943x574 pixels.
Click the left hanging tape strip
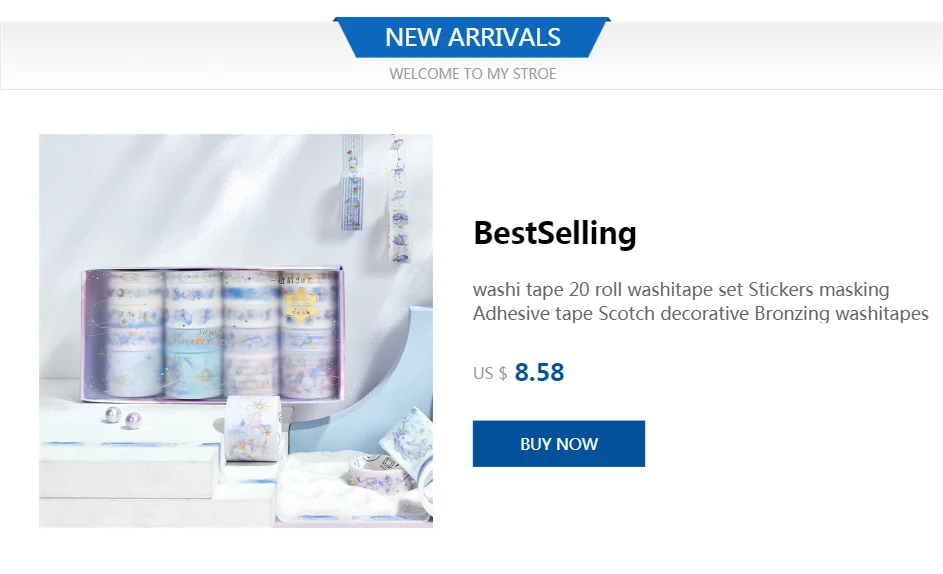[x=352, y=182]
